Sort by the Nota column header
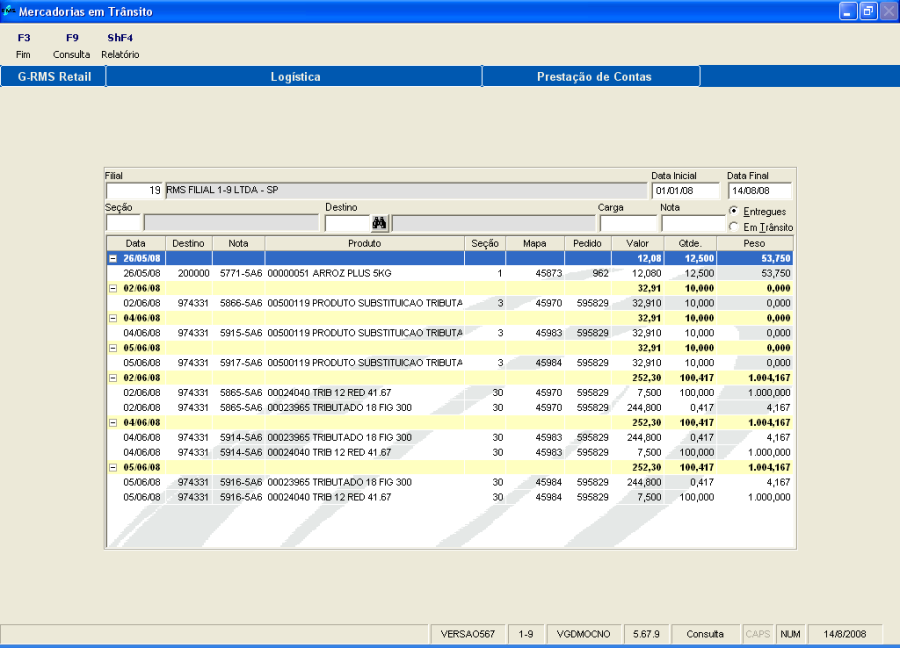900x648 pixels. point(239,243)
